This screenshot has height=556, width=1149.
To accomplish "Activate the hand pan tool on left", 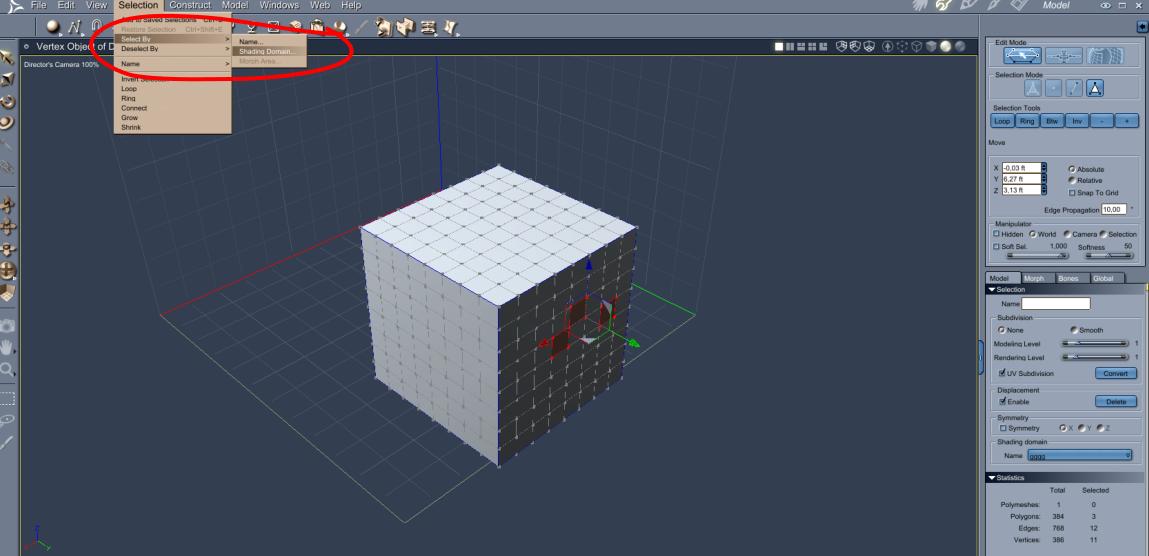I will 7,346.
